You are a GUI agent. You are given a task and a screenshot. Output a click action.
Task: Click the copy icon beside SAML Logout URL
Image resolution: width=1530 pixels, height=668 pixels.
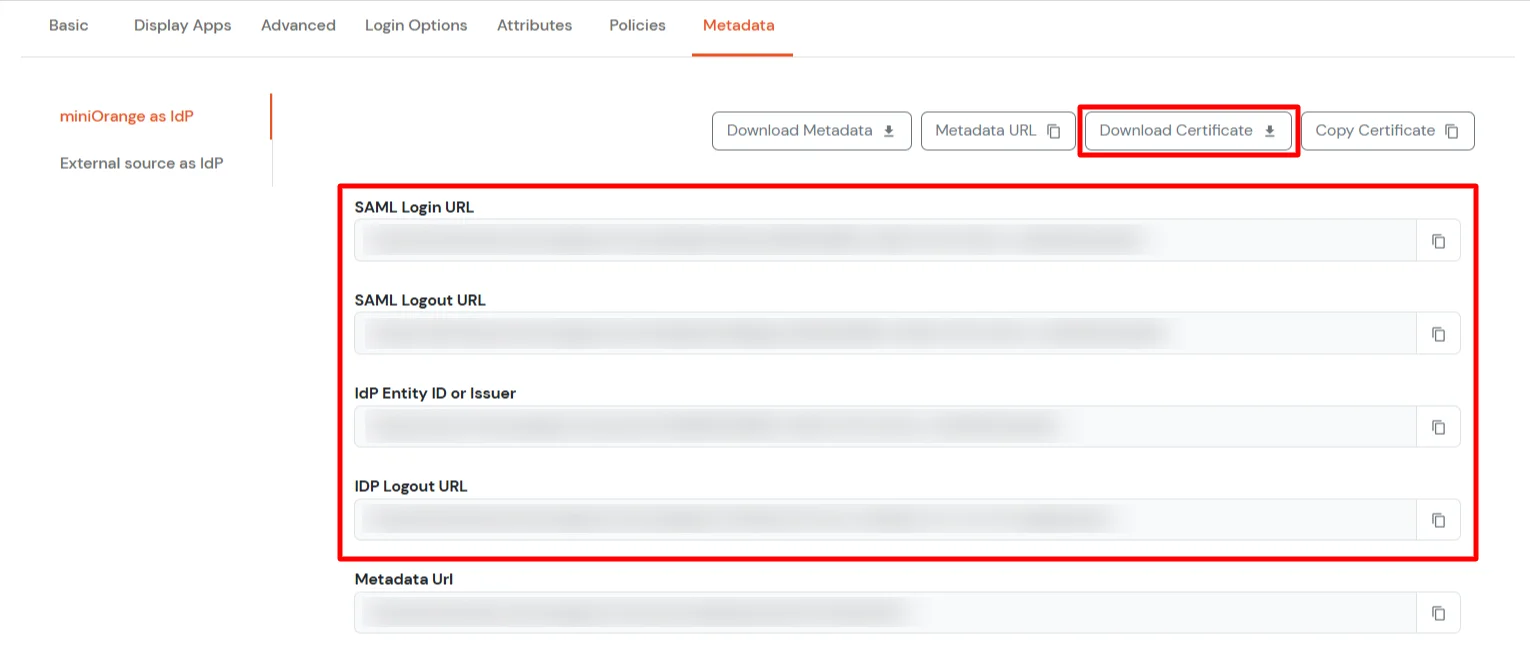1438,333
